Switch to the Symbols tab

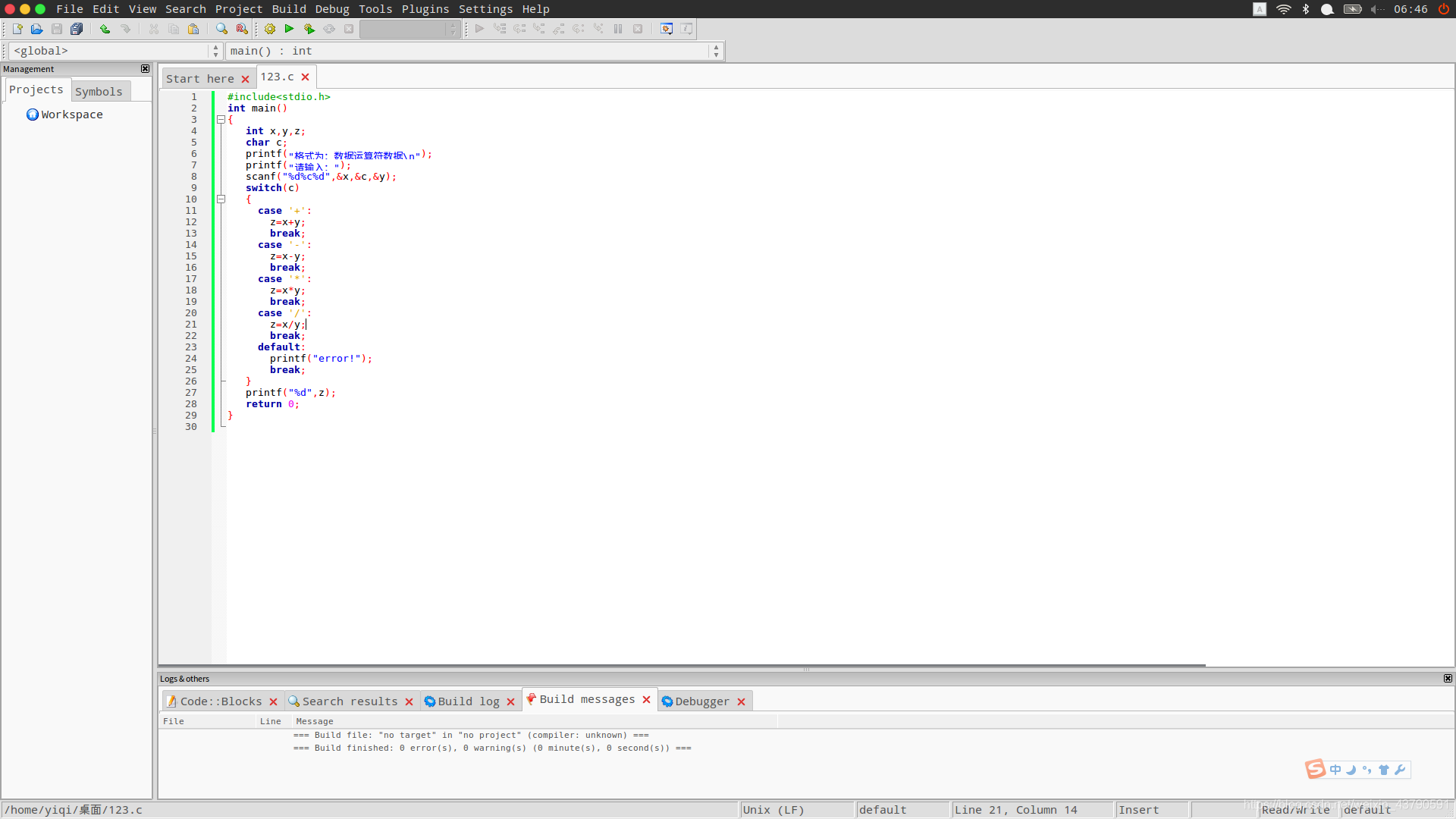(99, 91)
